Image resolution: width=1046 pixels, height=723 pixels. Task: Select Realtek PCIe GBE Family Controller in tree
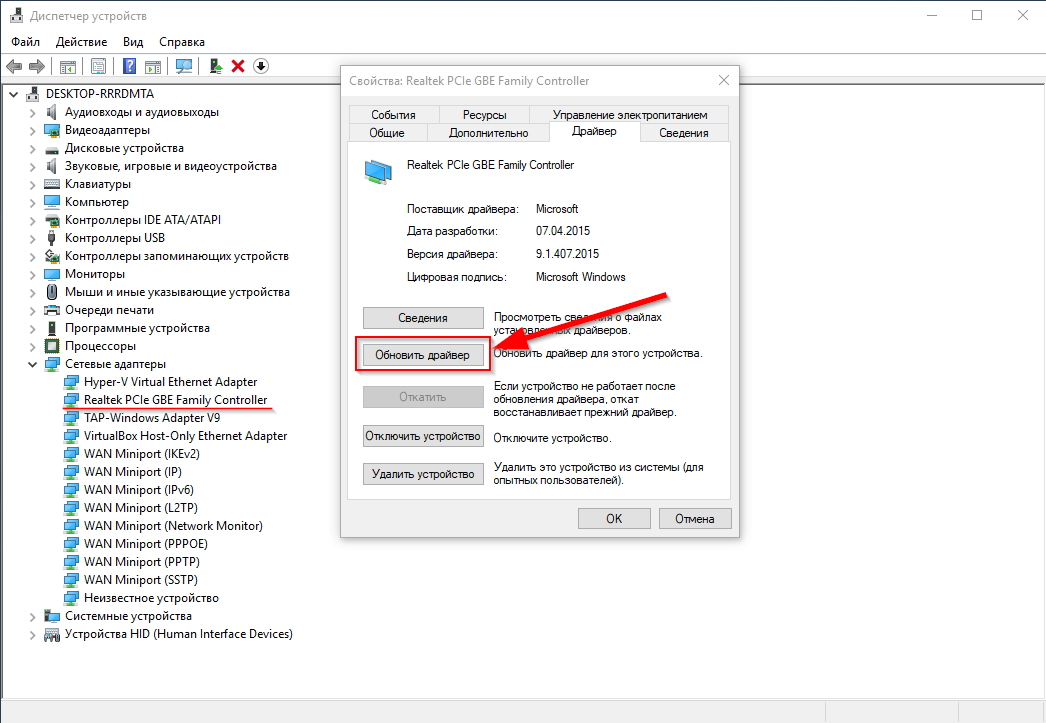coord(175,400)
